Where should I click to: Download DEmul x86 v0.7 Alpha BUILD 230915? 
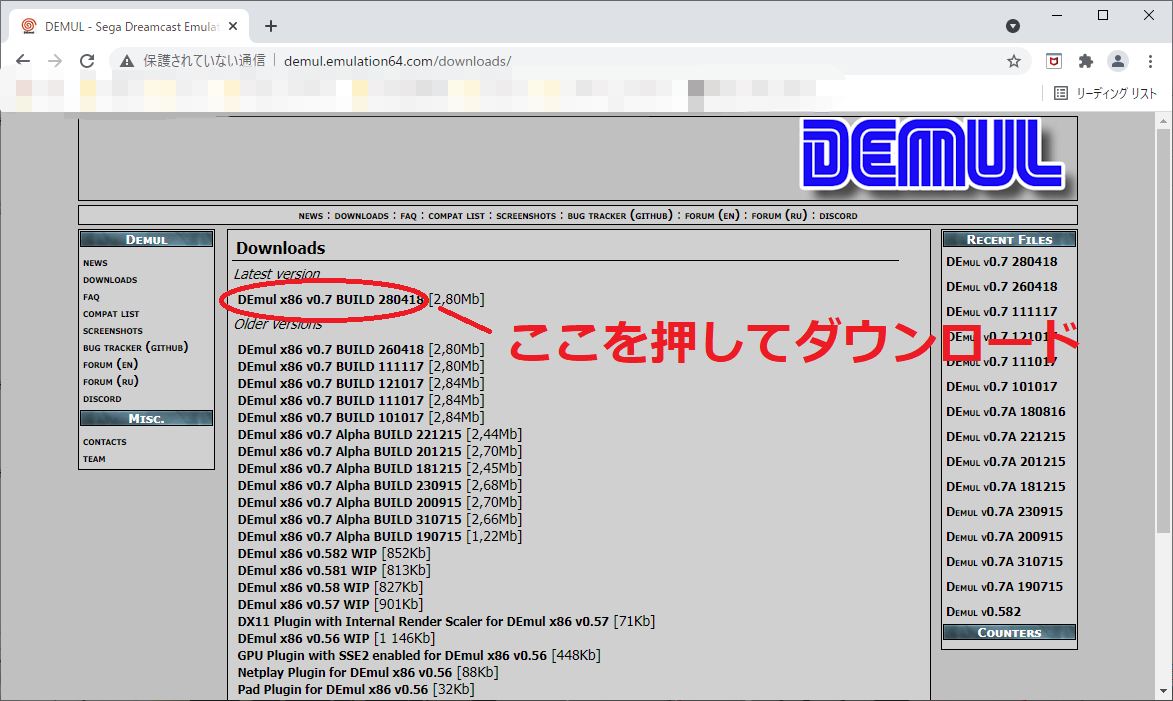pyautogui.click(x=349, y=486)
